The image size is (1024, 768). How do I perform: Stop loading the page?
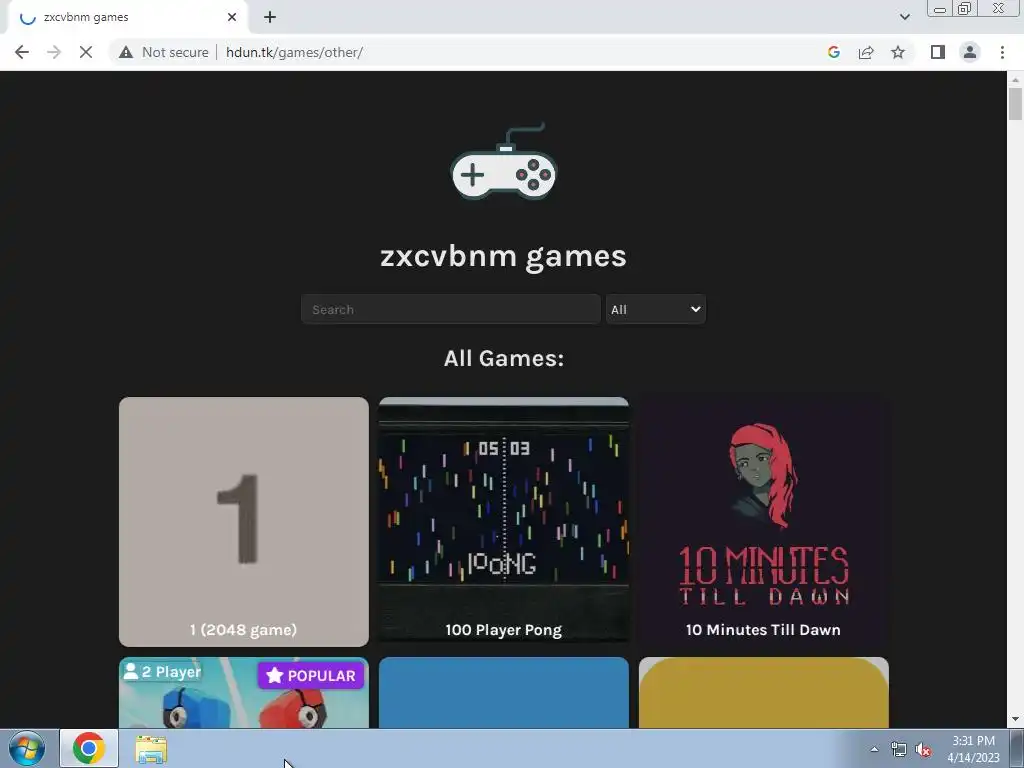click(86, 52)
